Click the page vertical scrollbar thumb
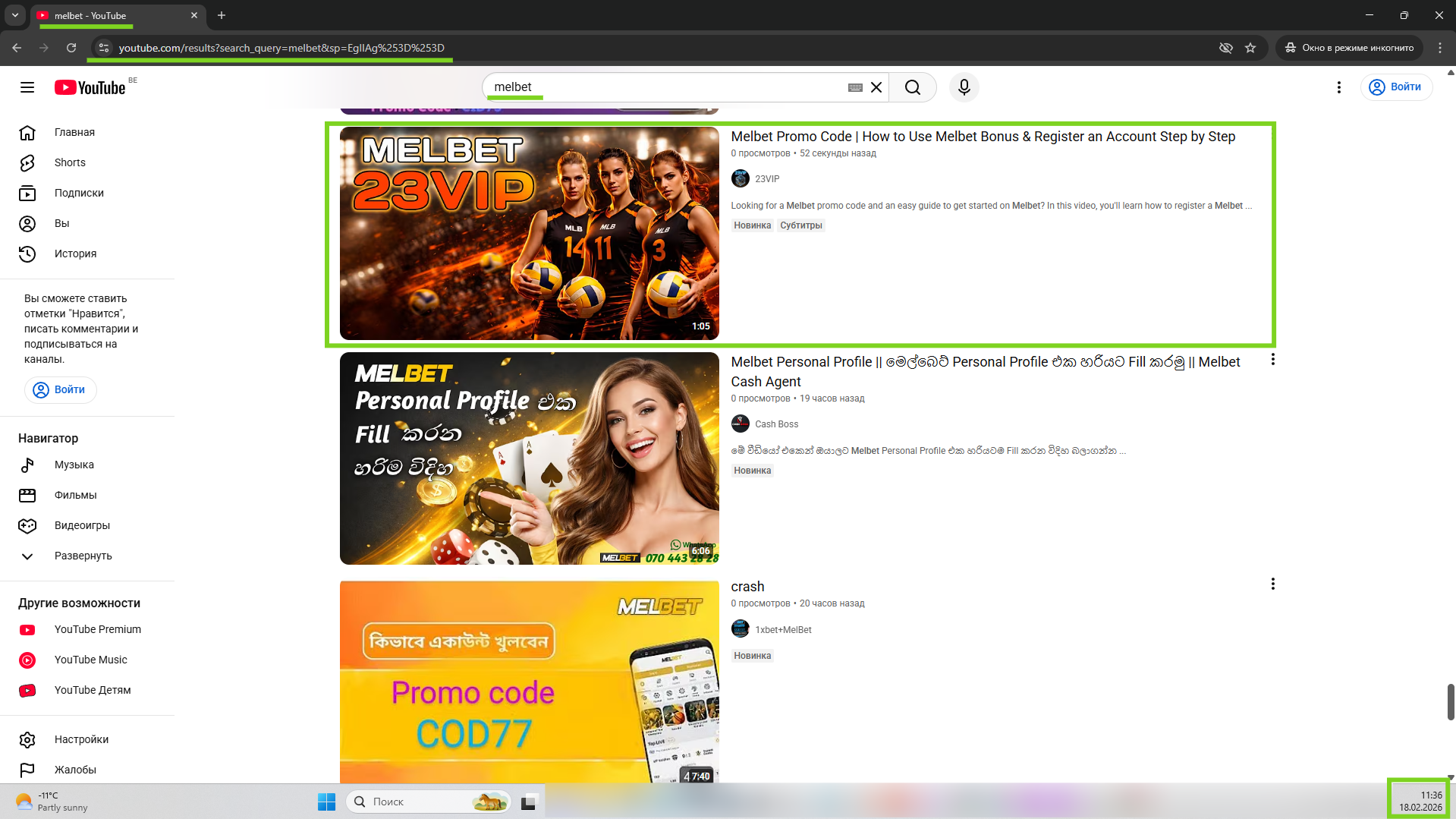The height and width of the screenshot is (819, 1456). pyautogui.click(x=1451, y=702)
